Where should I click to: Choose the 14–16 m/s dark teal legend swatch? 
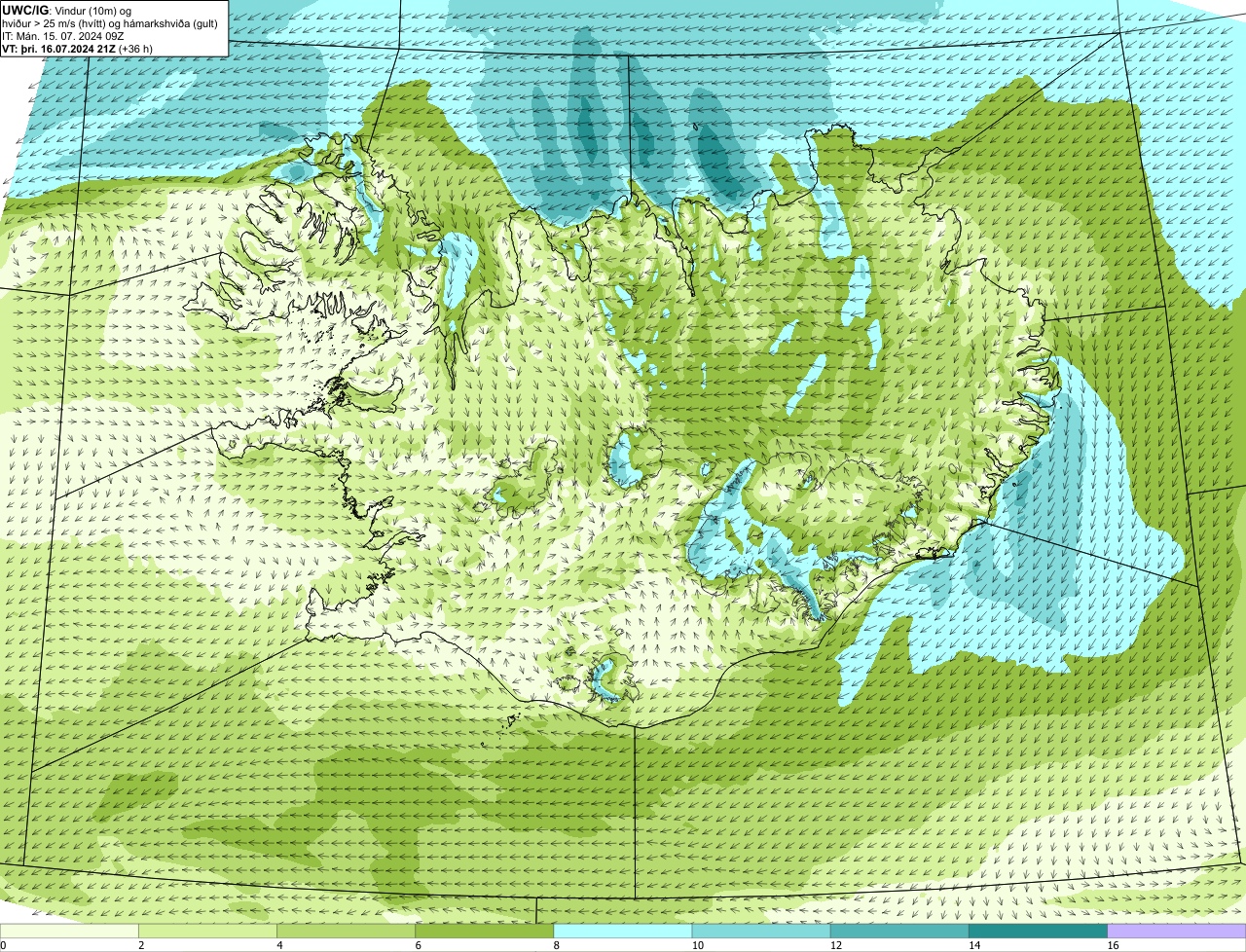pyautogui.click(x=1039, y=931)
